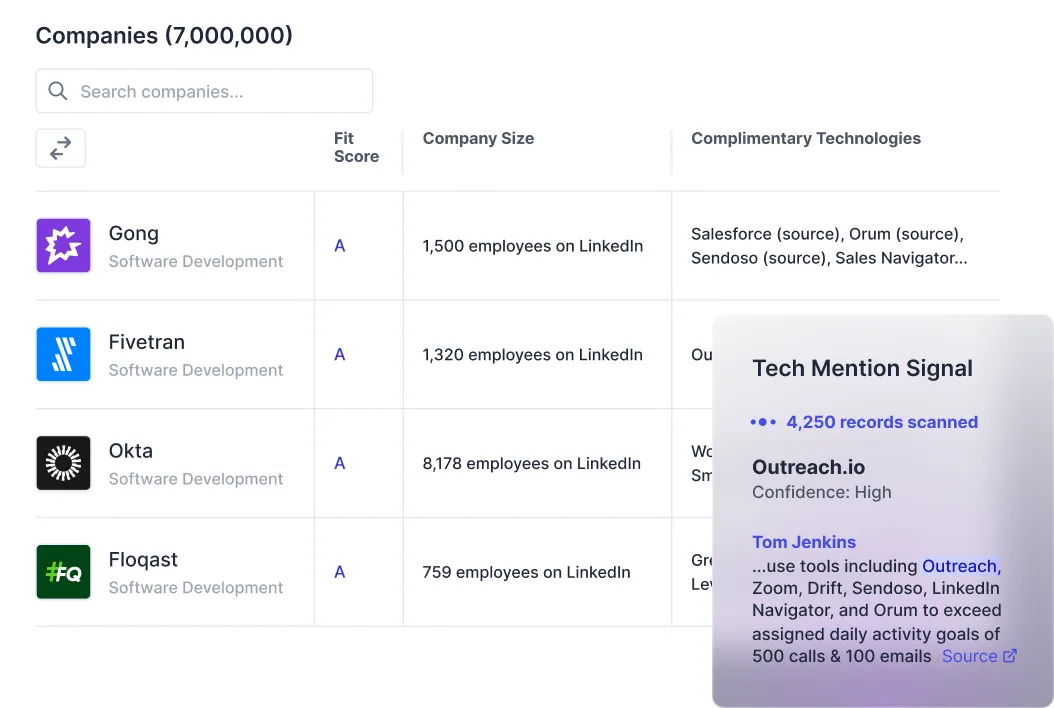Select the Complimentary Technologies column header
The height and width of the screenshot is (708, 1054).
(806, 139)
